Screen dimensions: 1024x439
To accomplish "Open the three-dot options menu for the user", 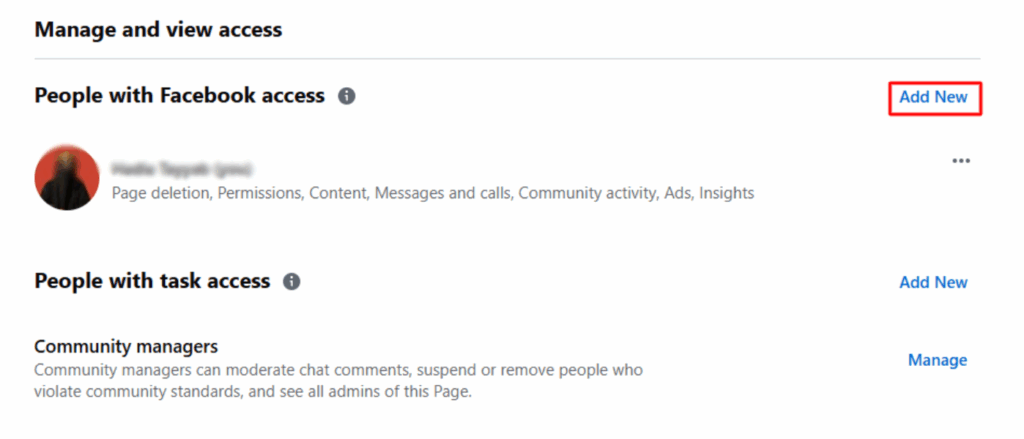I will tap(961, 161).
